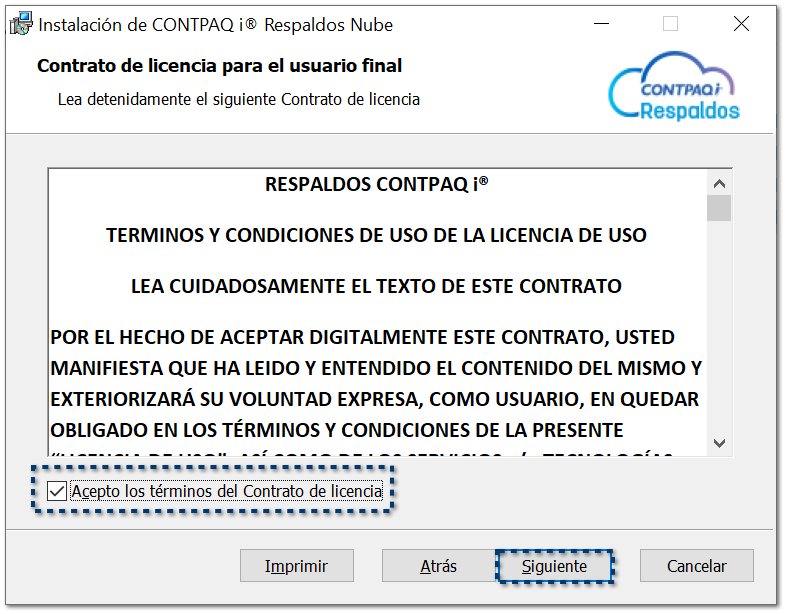Cancel the installation with Cancelar

pyautogui.click(x=697, y=566)
